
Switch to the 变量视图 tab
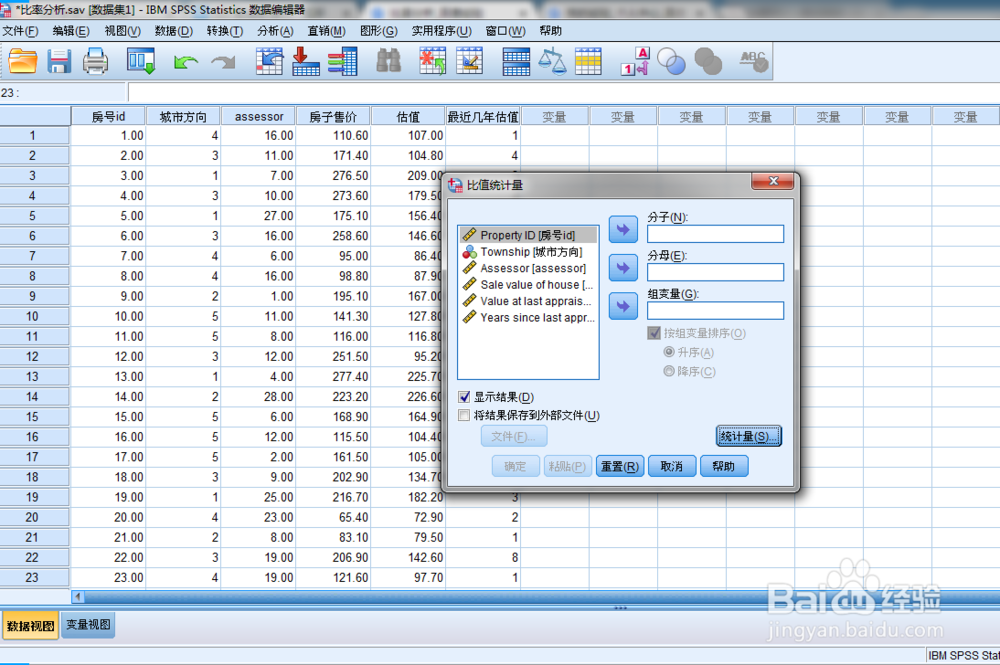tap(88, 625)
